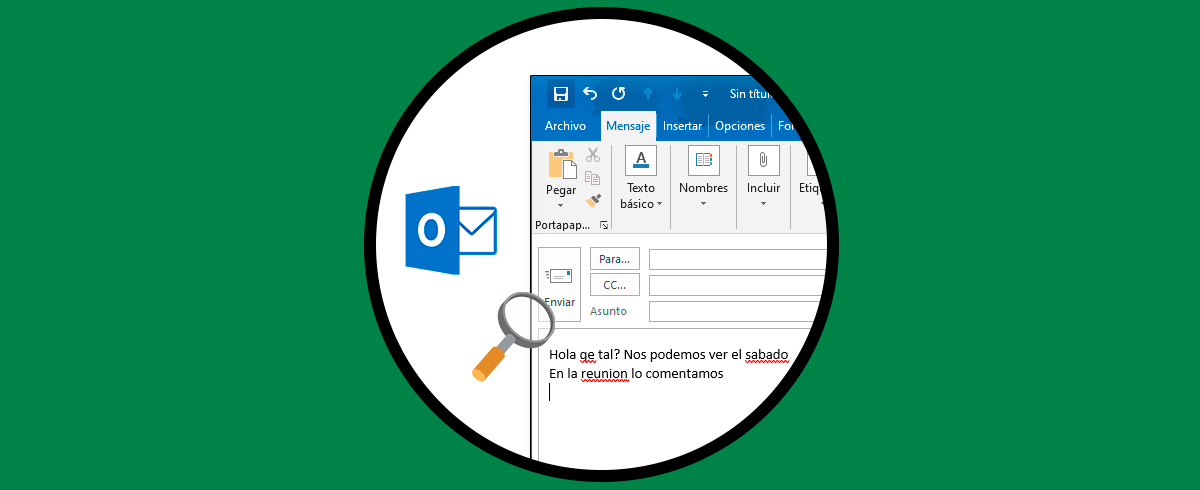
Task: Open Customize Quick Access Toolbar dropdown
Action: [x=705, y=94]
